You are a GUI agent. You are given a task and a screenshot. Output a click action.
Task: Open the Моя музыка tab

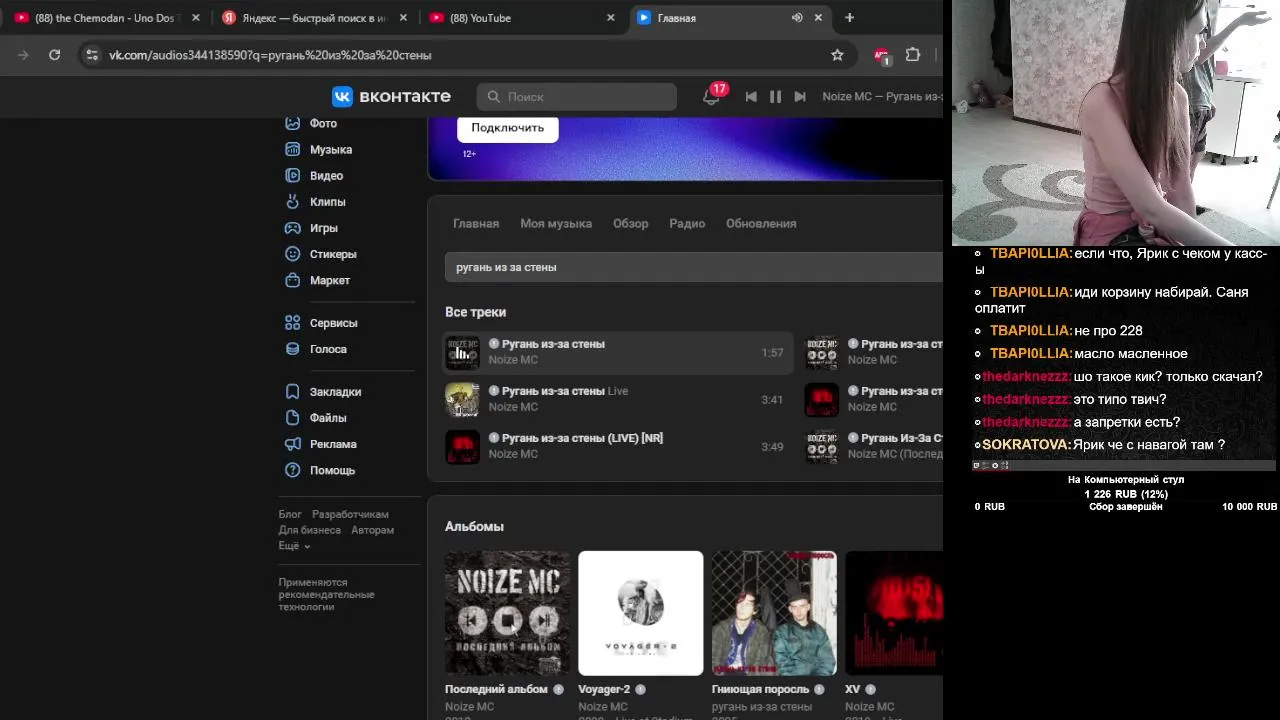556,223
